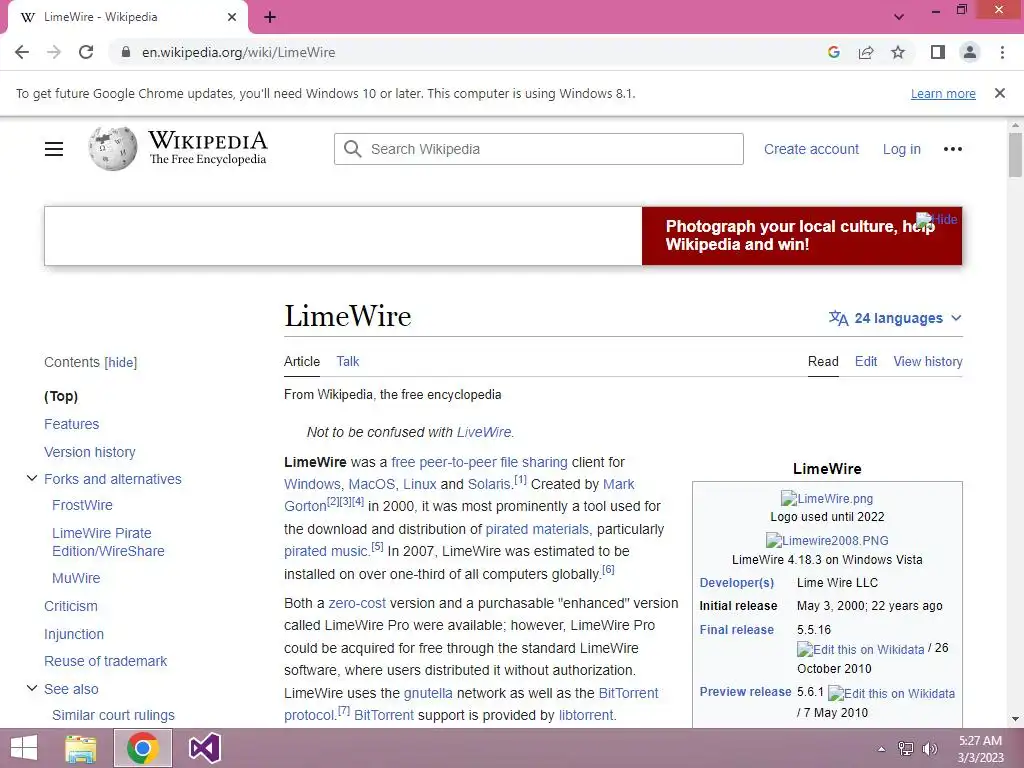The width and height of the screenshot is (1024, 768).
Task: Open Chrome's three-dot menu
Action: 1002,52
